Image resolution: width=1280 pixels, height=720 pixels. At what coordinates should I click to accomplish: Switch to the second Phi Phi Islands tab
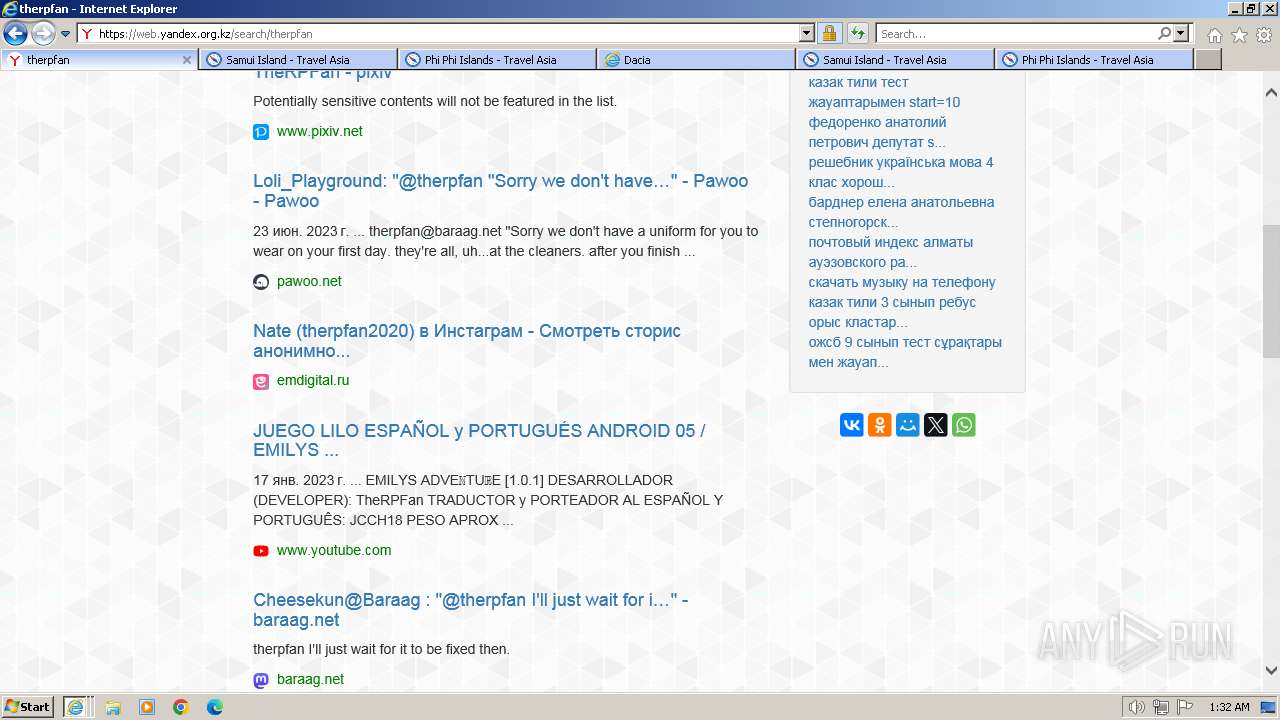pos(1094,60)
